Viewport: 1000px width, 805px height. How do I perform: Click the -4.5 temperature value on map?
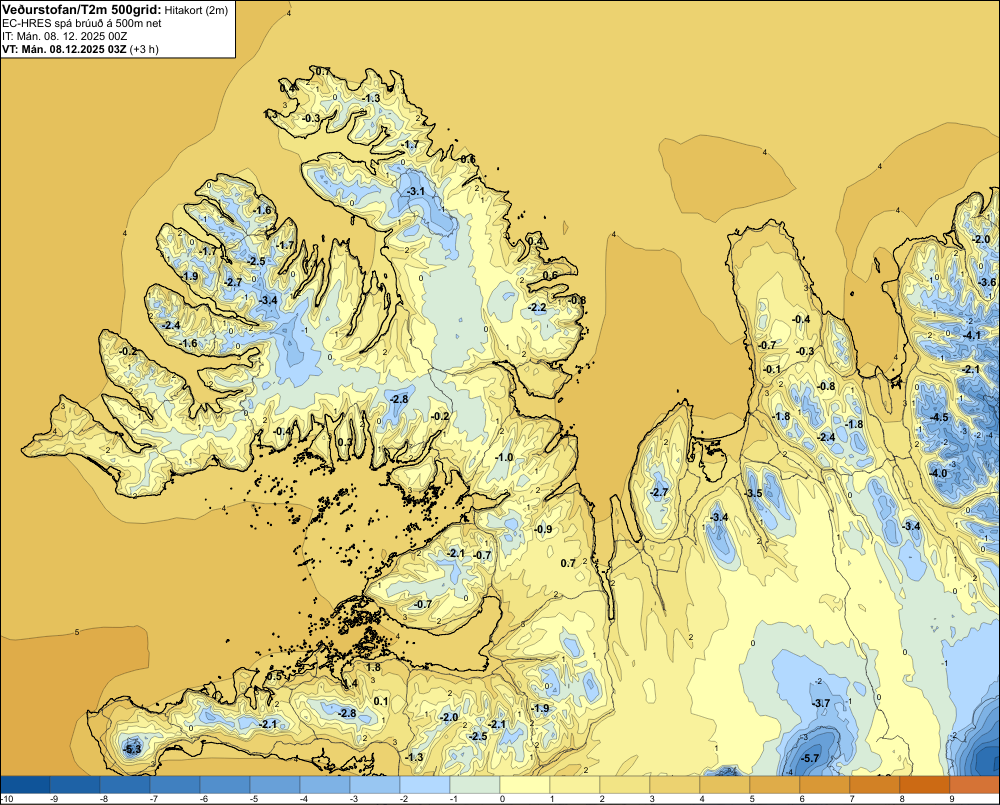coord(939,417)
